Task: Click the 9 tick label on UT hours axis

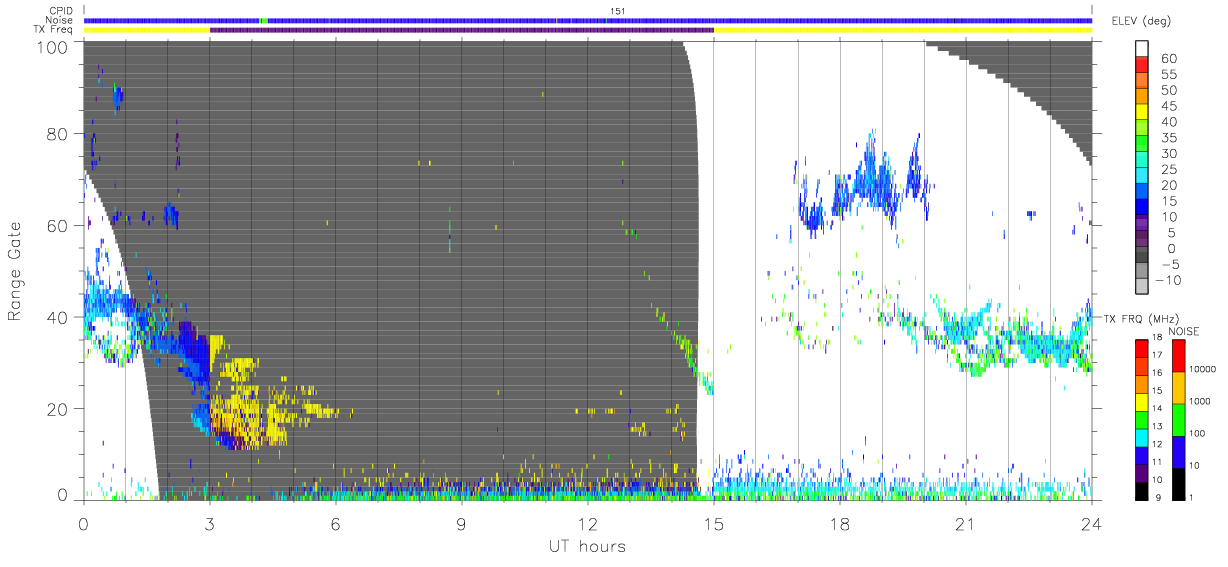Action: [x=462, y=523]
